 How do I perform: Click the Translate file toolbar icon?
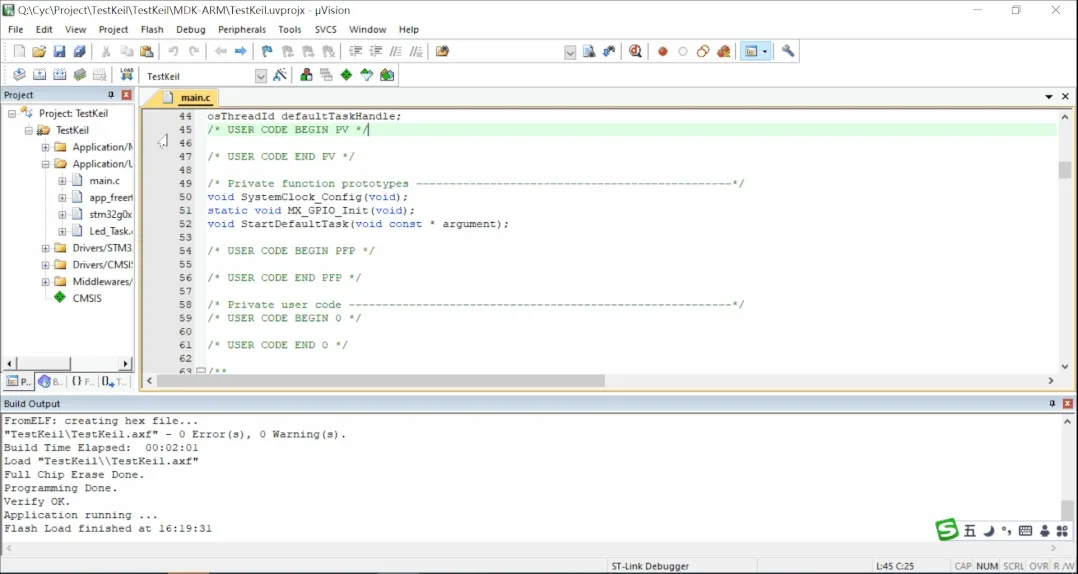[19, 75]
